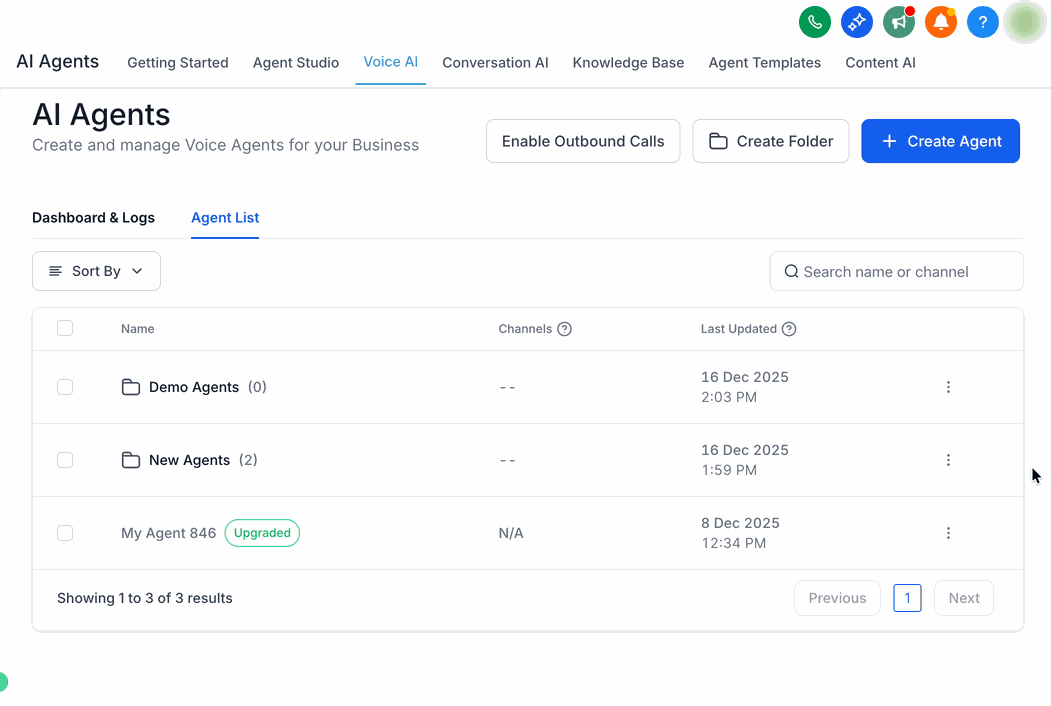Expand the Sort By dropdown
The width and height of the screenshot is (1051, 706).
(x=97, y=271)
